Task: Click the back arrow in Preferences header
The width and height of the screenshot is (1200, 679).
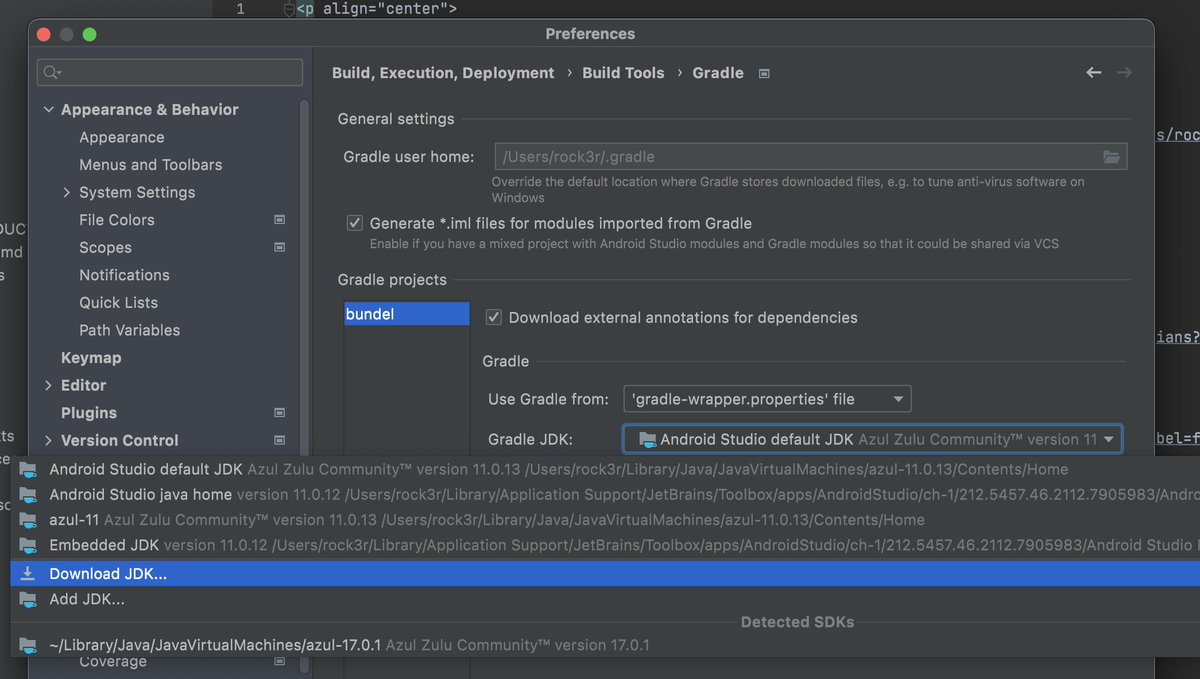Action: click(1094, 72)
